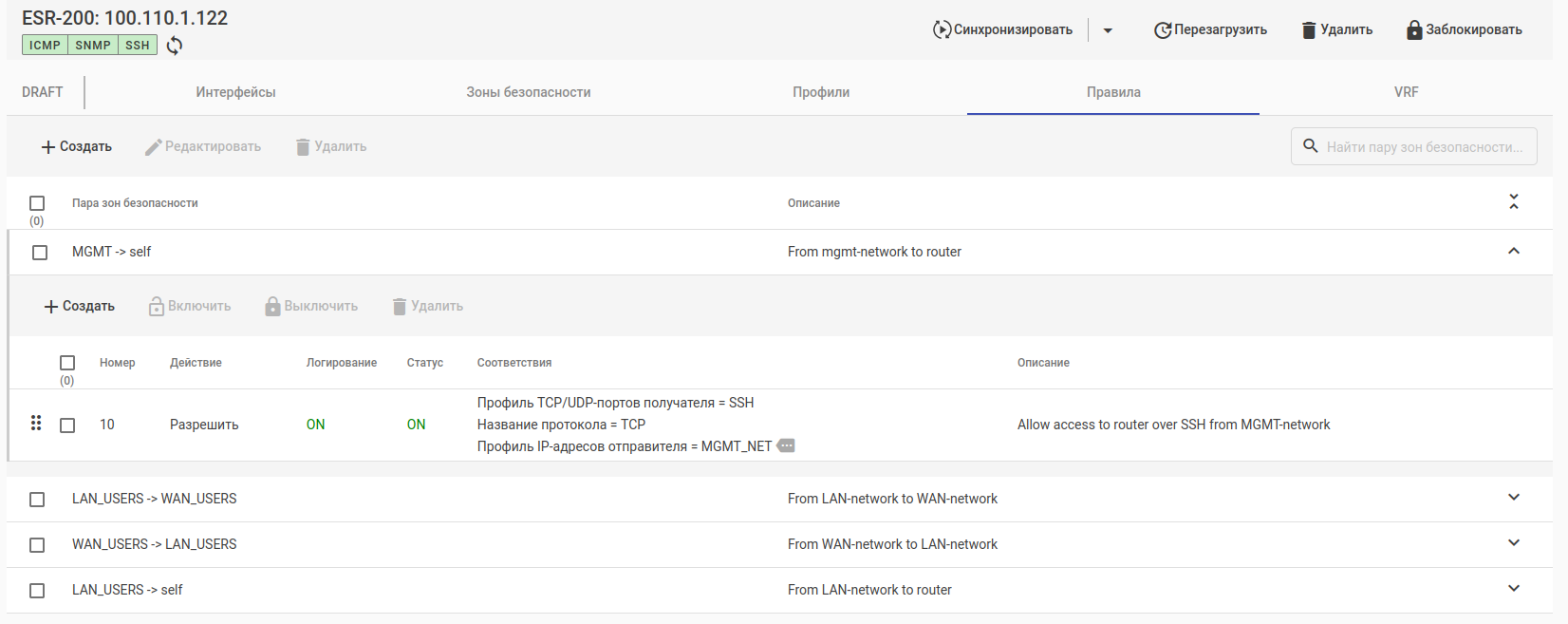Expand the WAN_USERS -> LAN_USERS row

(1514, 543)
